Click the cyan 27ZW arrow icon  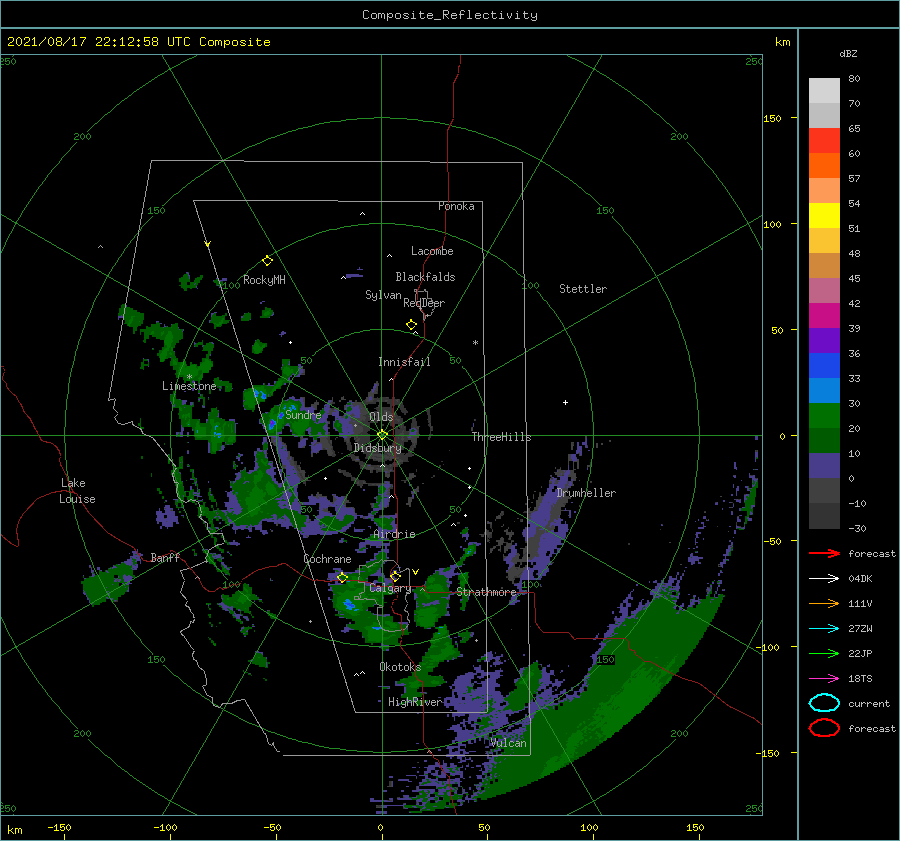pos(824,629)
